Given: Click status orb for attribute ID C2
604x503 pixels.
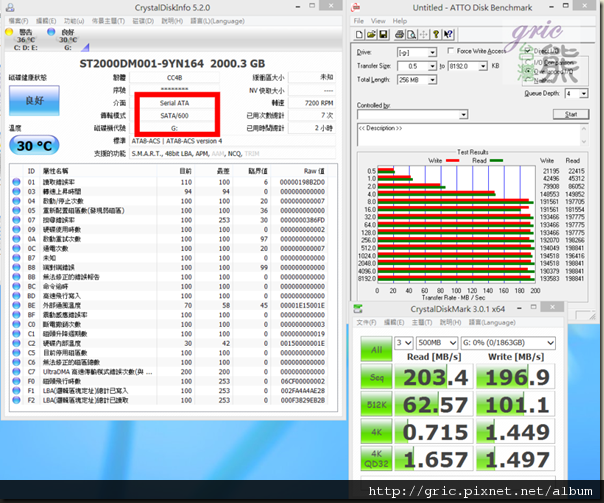Looking at the screenshot, I should click(16, 343).
